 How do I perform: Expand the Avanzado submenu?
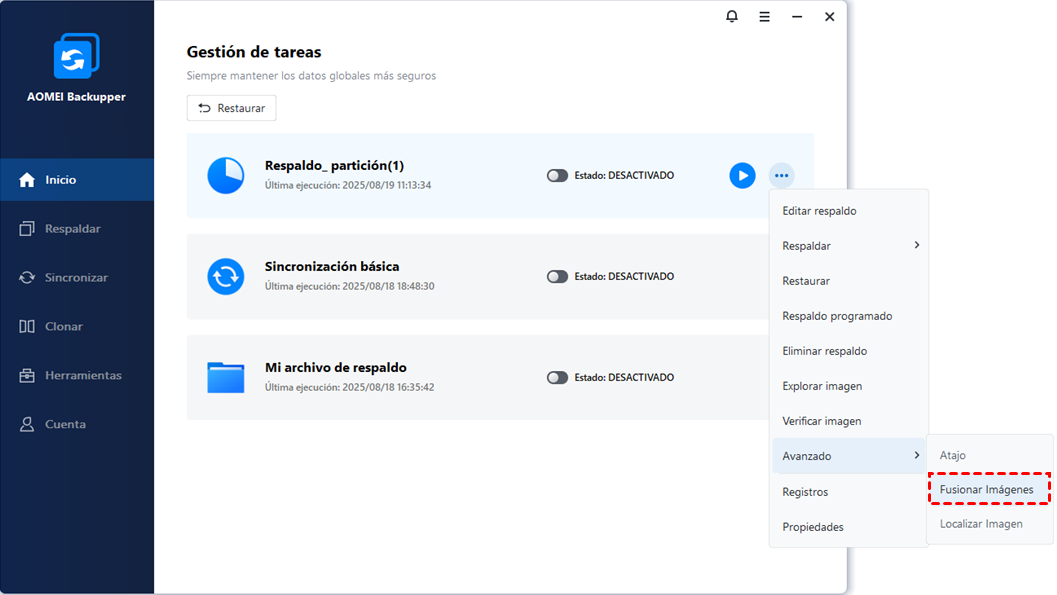click(848, 456)
